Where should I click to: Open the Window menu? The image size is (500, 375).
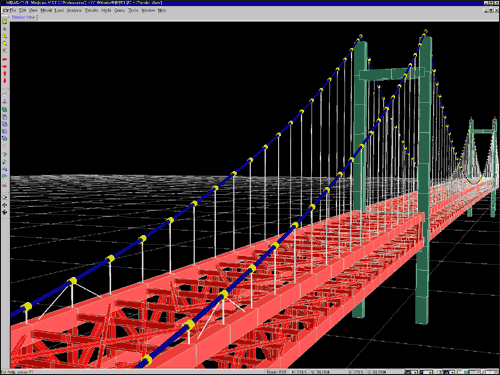tap(148, 10)
